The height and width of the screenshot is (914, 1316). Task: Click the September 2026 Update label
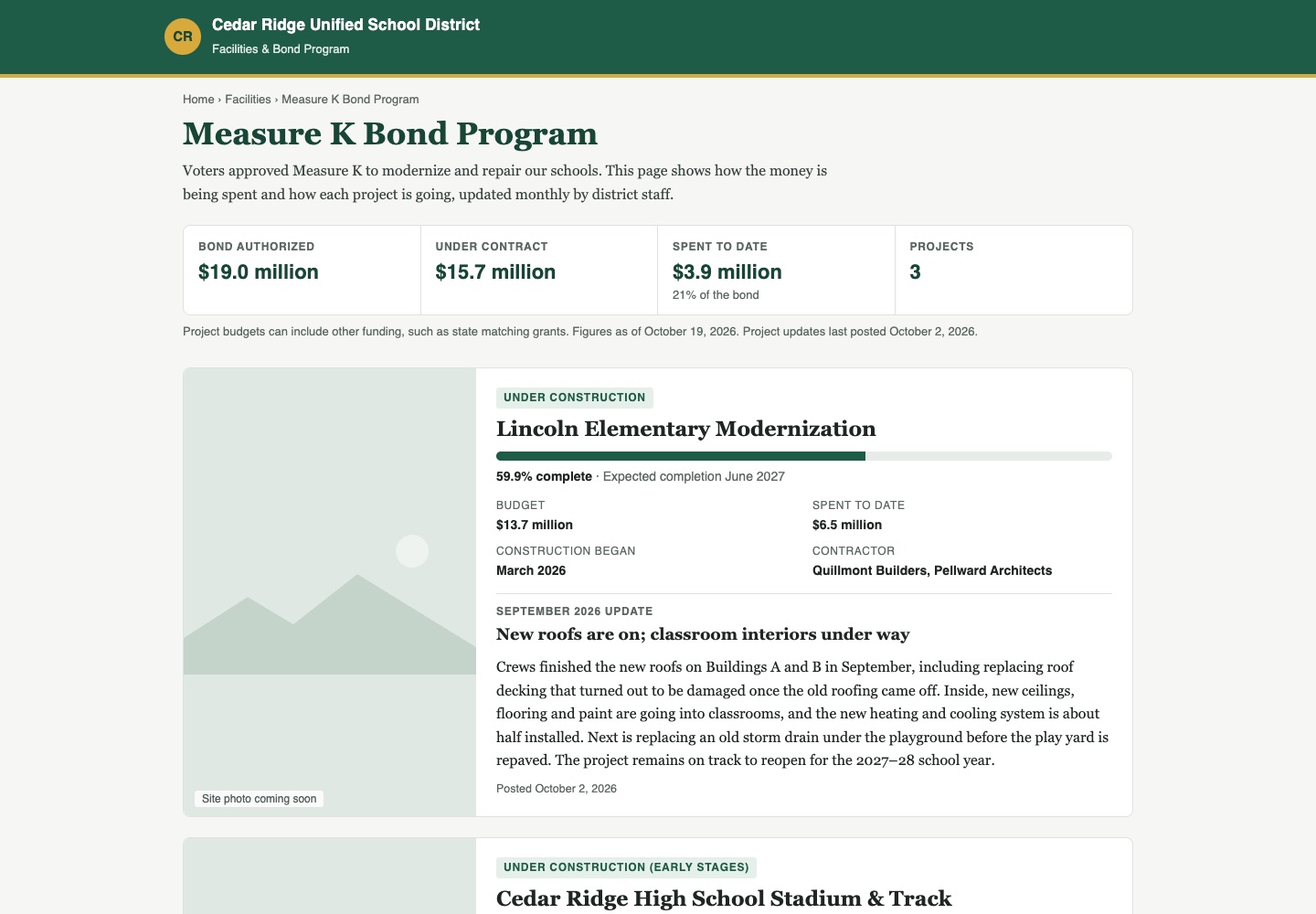pos(575,611)
